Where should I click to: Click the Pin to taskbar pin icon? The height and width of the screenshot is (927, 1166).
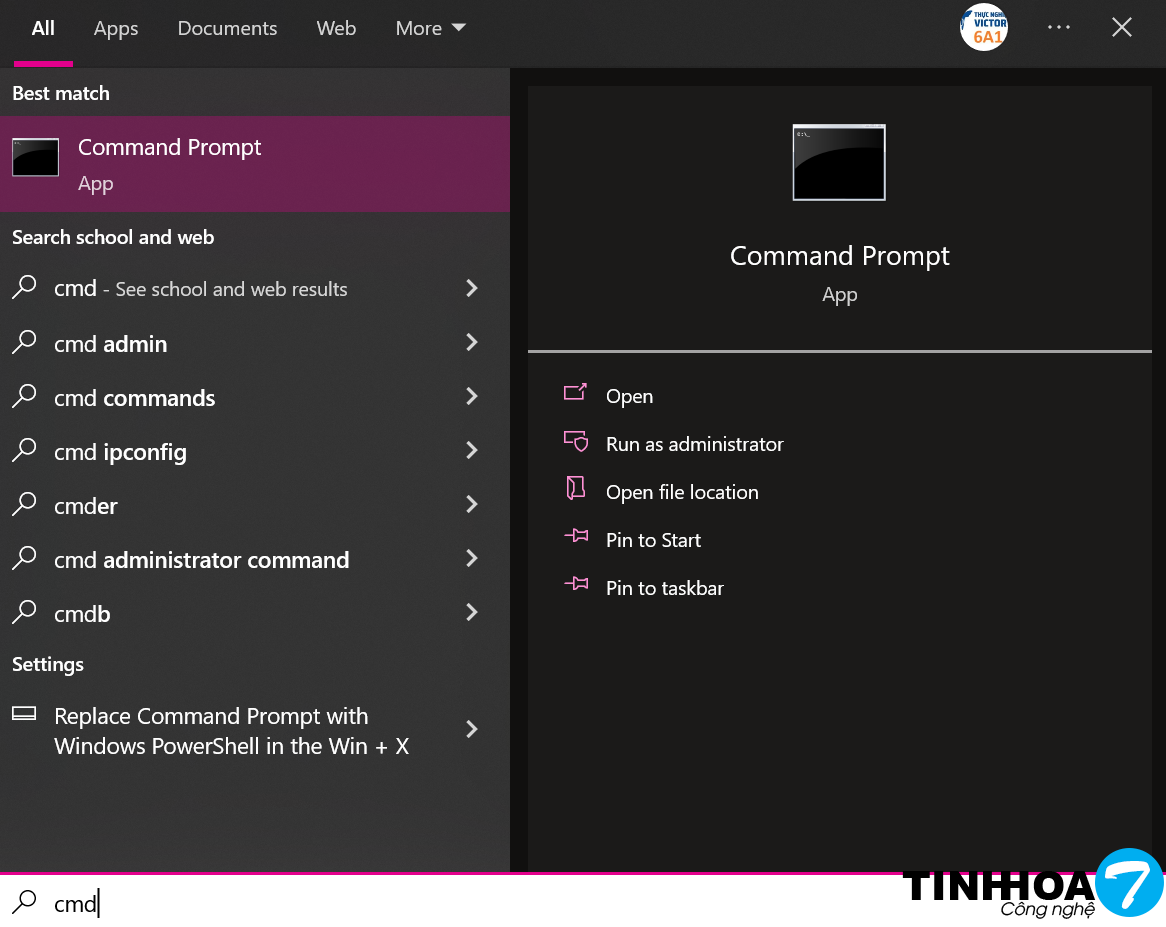[575, 585]
